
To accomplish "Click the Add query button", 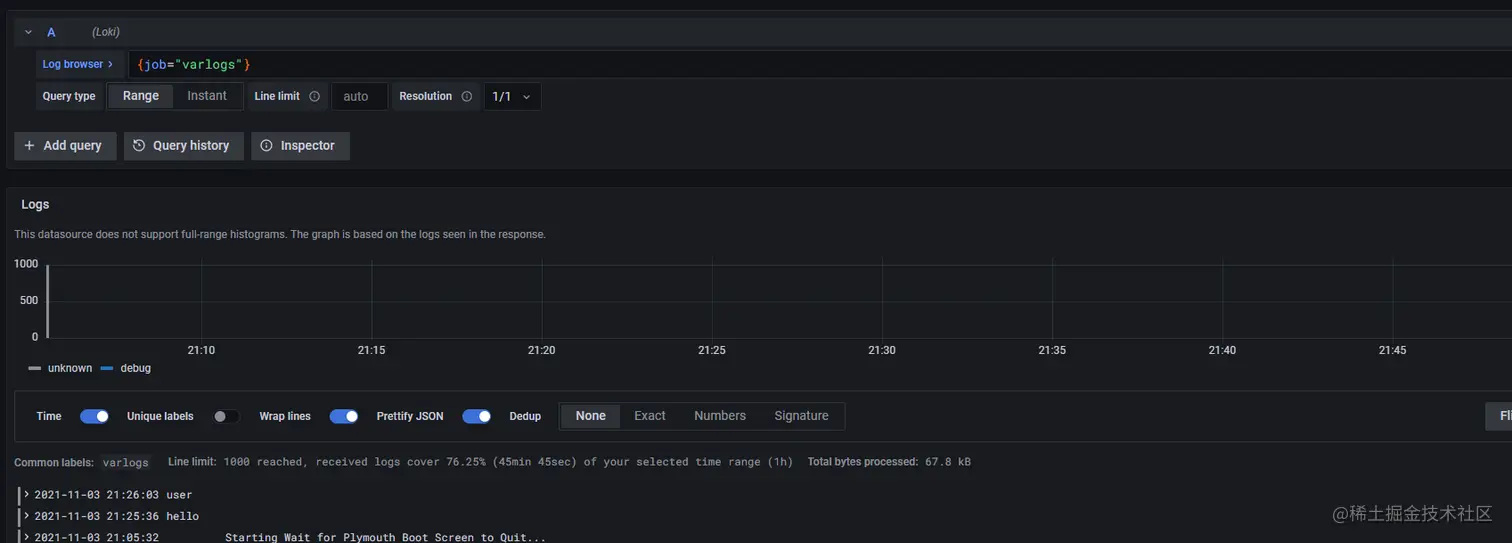I will pyautogui.click(x=65, y=146).
